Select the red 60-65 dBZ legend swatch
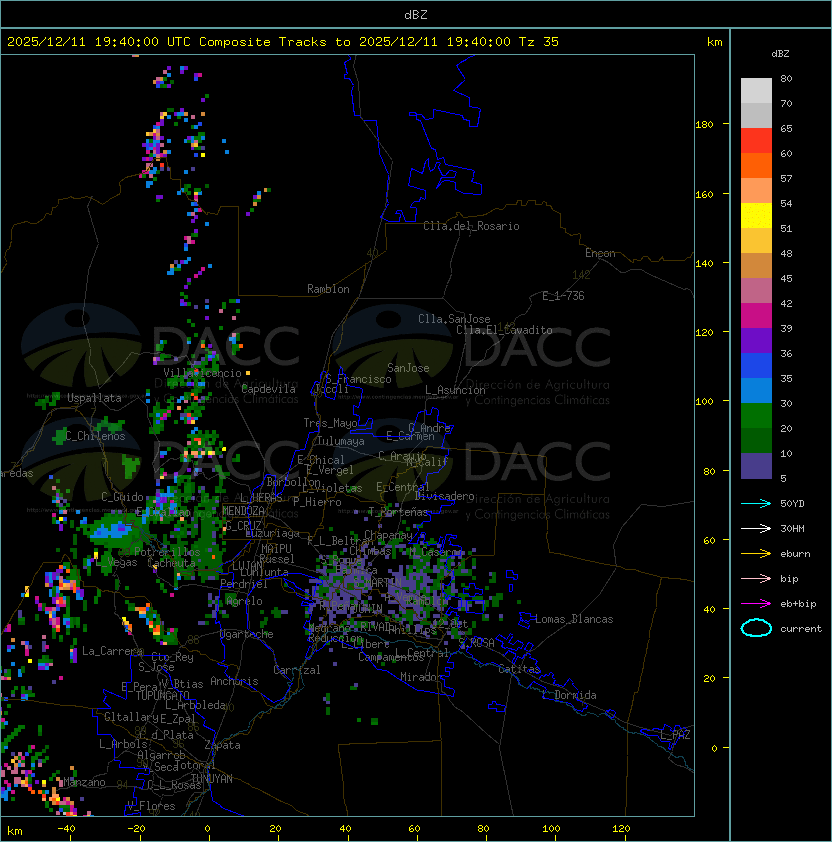This screenshot has height=842, width=832. (x=756, y=141)
